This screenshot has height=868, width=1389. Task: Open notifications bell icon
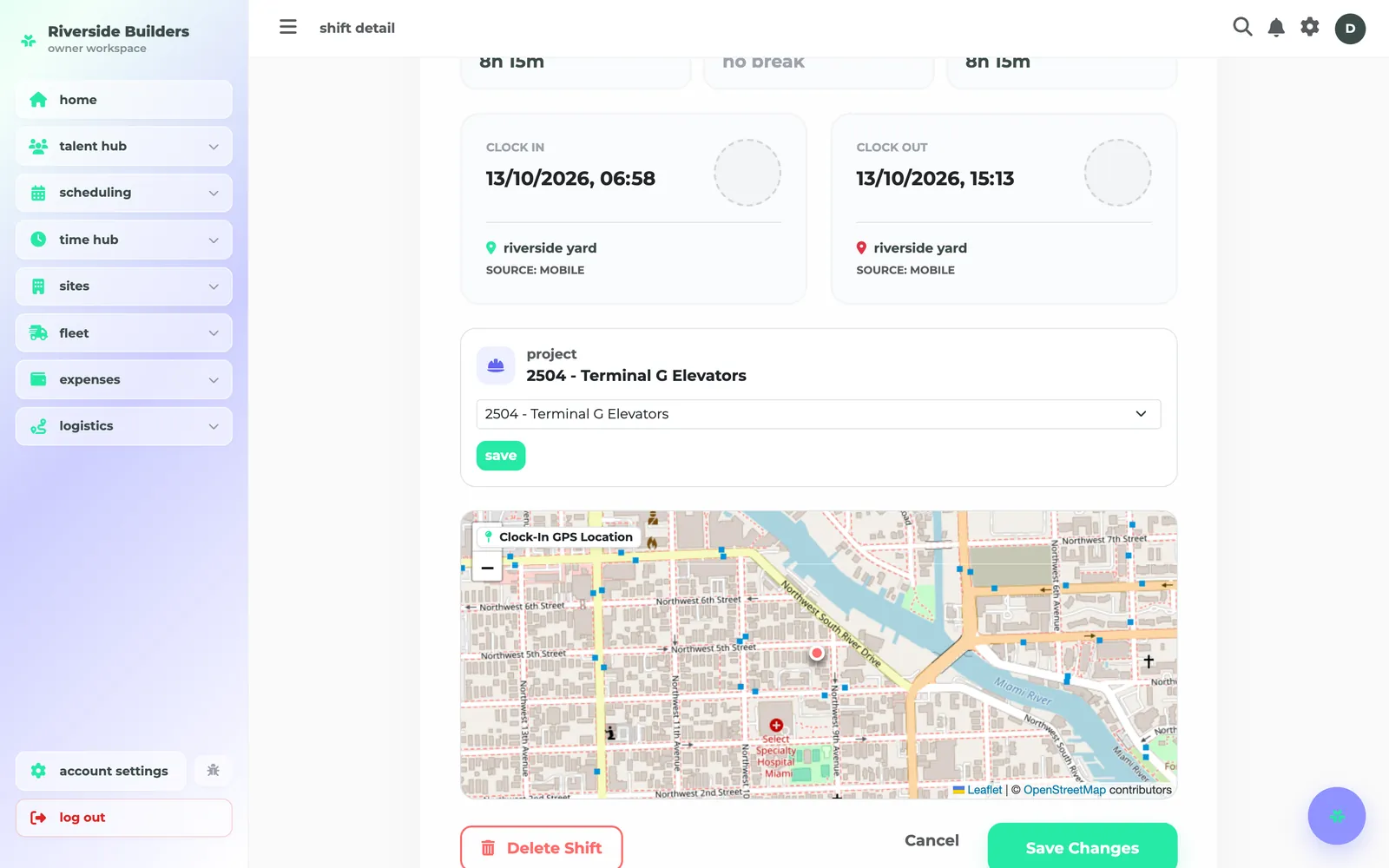tap(1276, 28)
